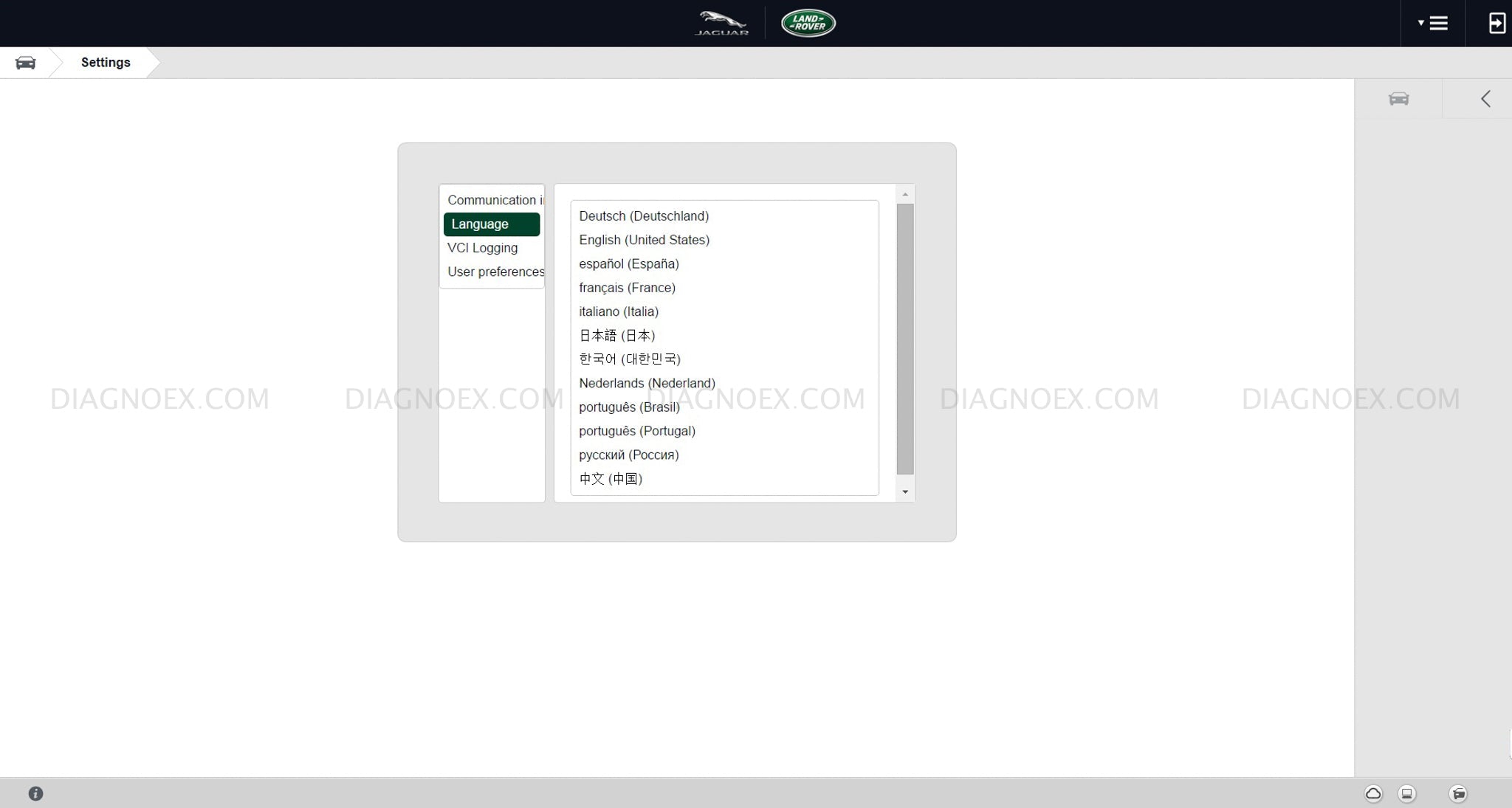The width and height of the screenshot is (1512, 808).
Task: Select the Language settings item
Action: (x=491, y=224)
